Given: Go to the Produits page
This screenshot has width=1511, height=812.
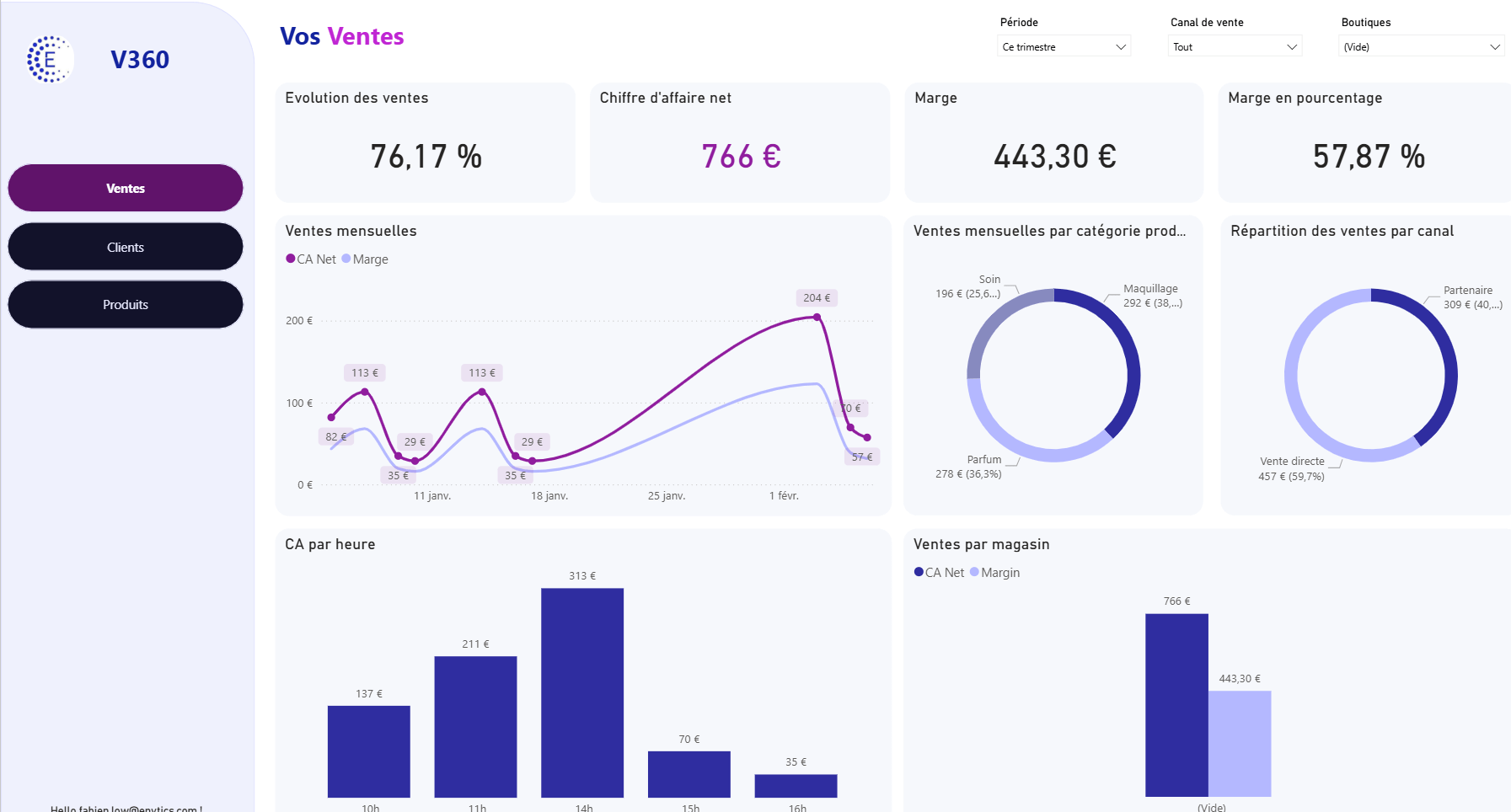Looking at the screenshot, I should tap(126, 304).
